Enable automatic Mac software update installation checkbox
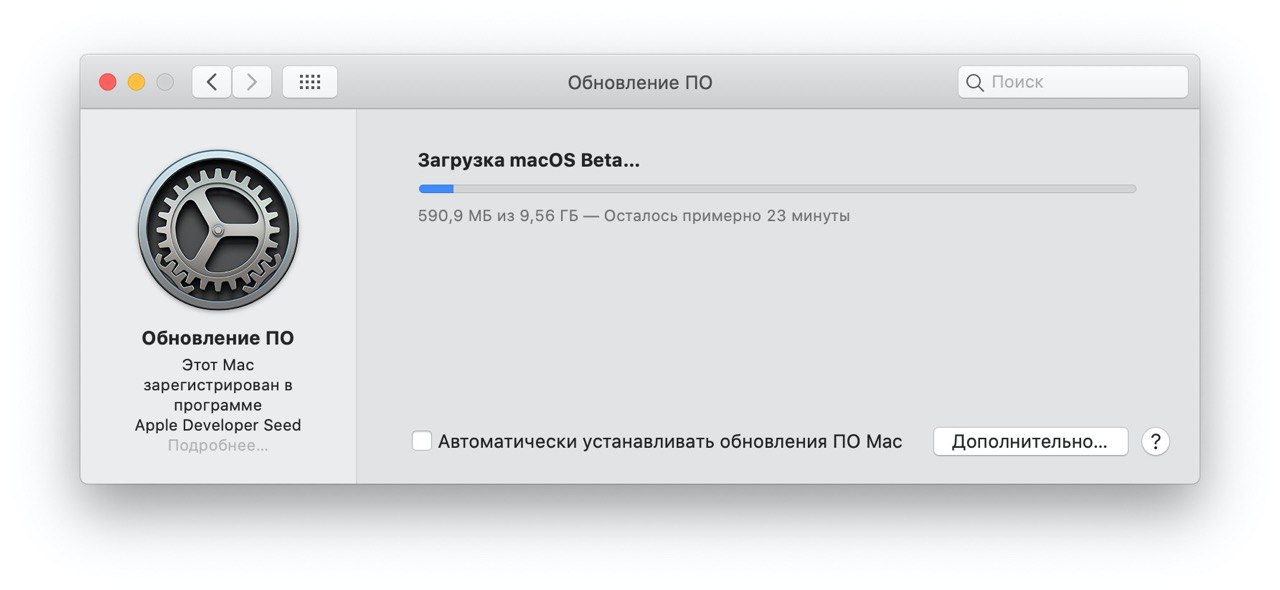1280x590 pixels. click(422, 441)
